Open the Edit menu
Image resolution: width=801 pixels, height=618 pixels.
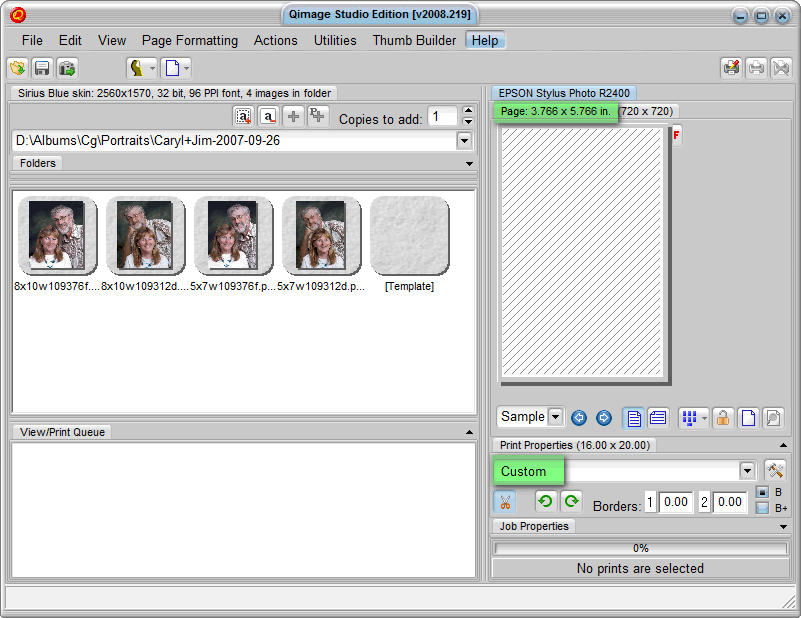(70, 40)
